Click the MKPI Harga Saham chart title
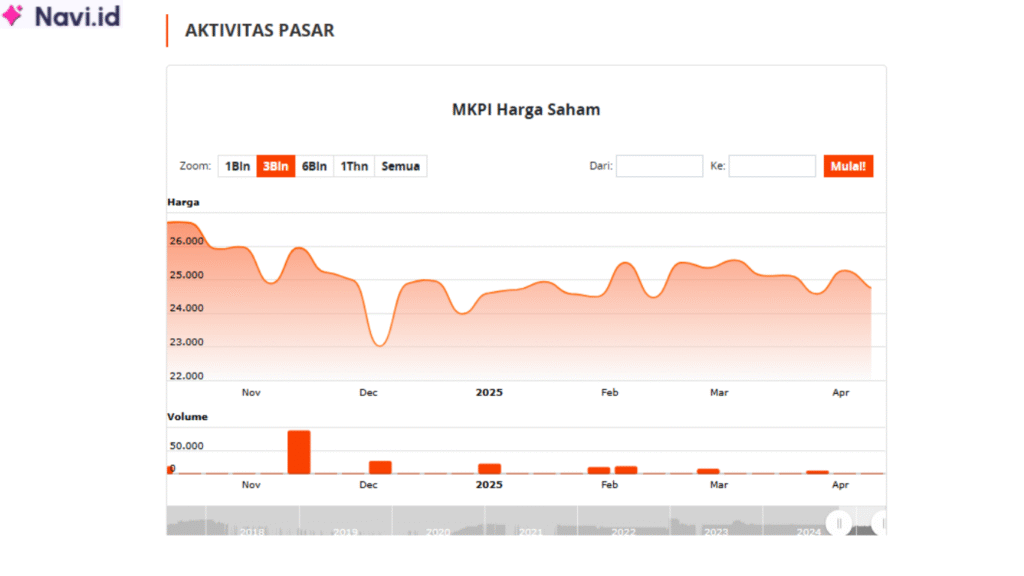The height and width of the screenshot is (576, 1024). (x=525, y=109)
